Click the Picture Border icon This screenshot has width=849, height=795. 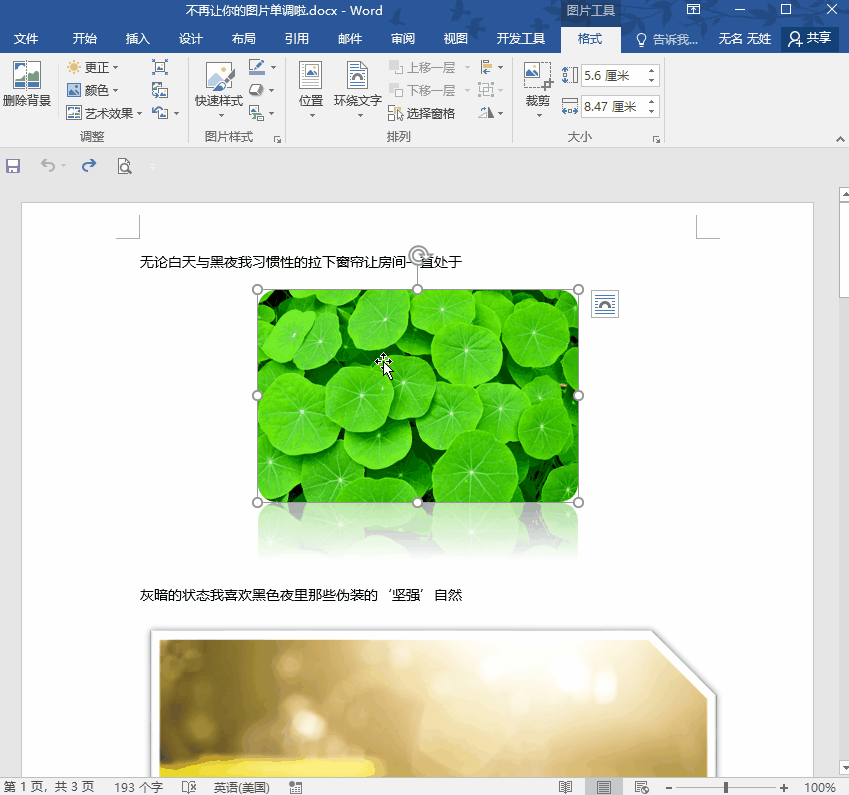click(257, 67)
